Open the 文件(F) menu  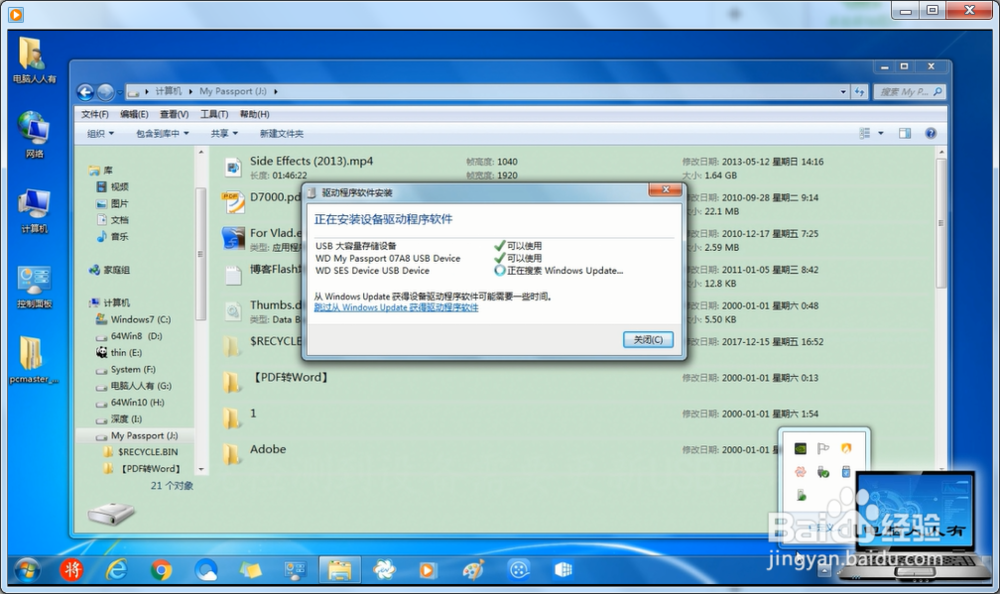pyautogui.click(x=94, y=114)
